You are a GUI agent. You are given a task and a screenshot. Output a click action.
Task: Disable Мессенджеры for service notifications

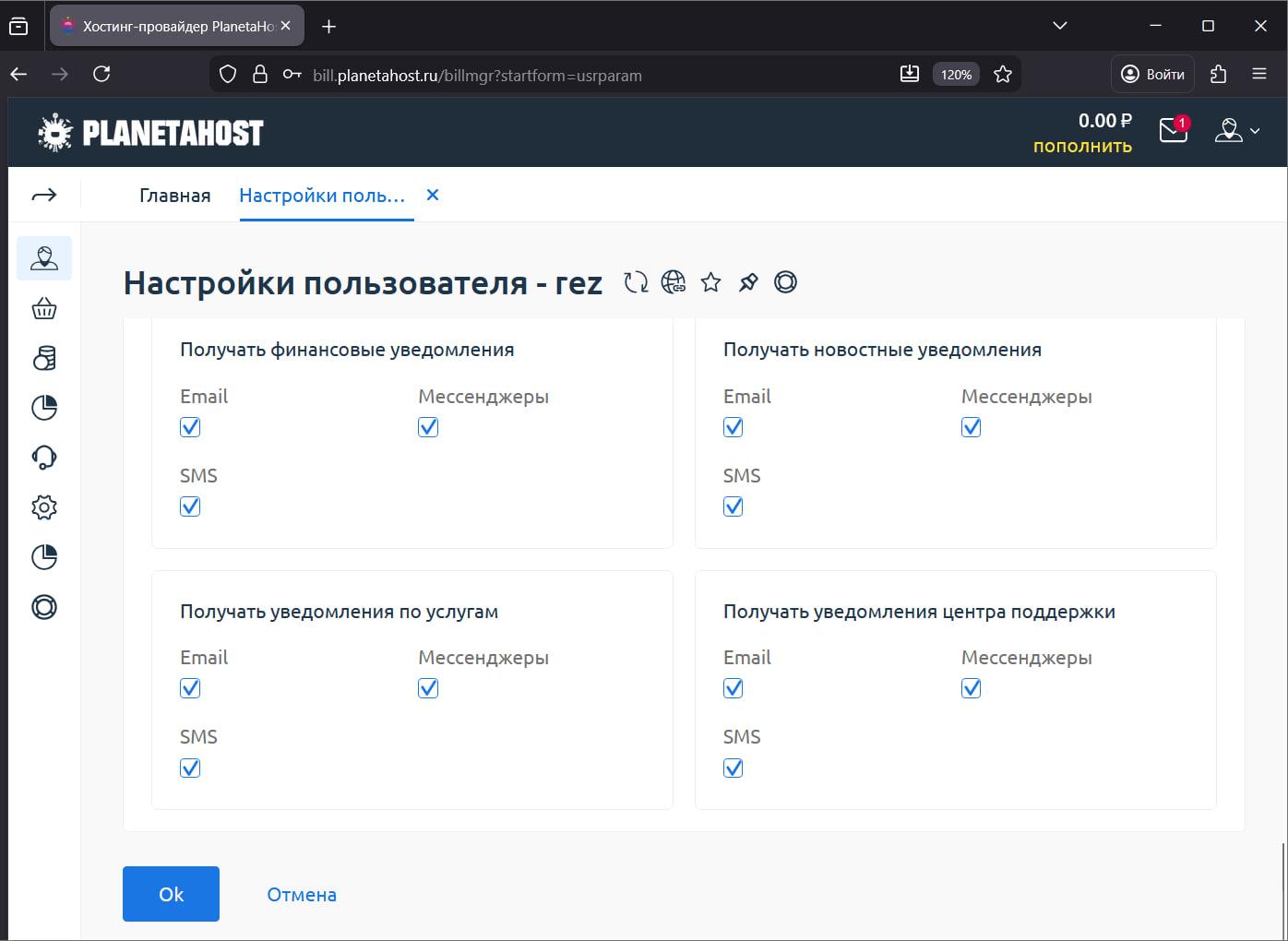coord(428,688)
